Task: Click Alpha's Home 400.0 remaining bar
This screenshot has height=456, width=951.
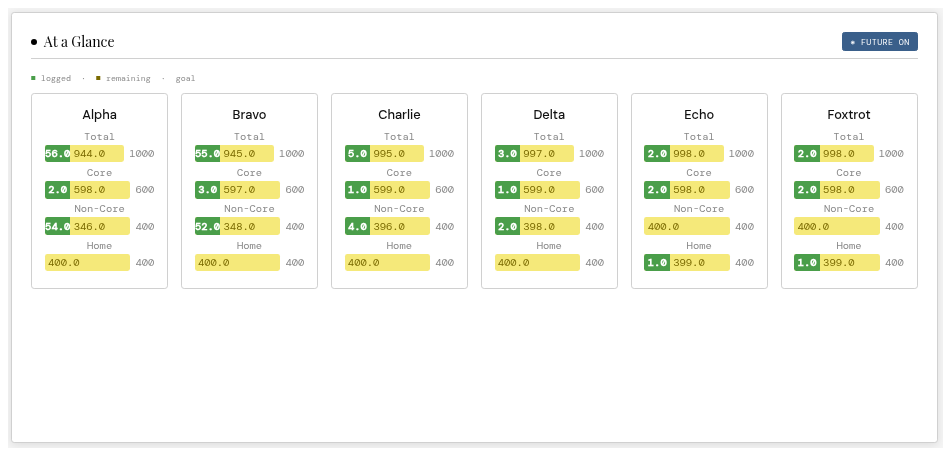Action: click(x=87, y=263)
